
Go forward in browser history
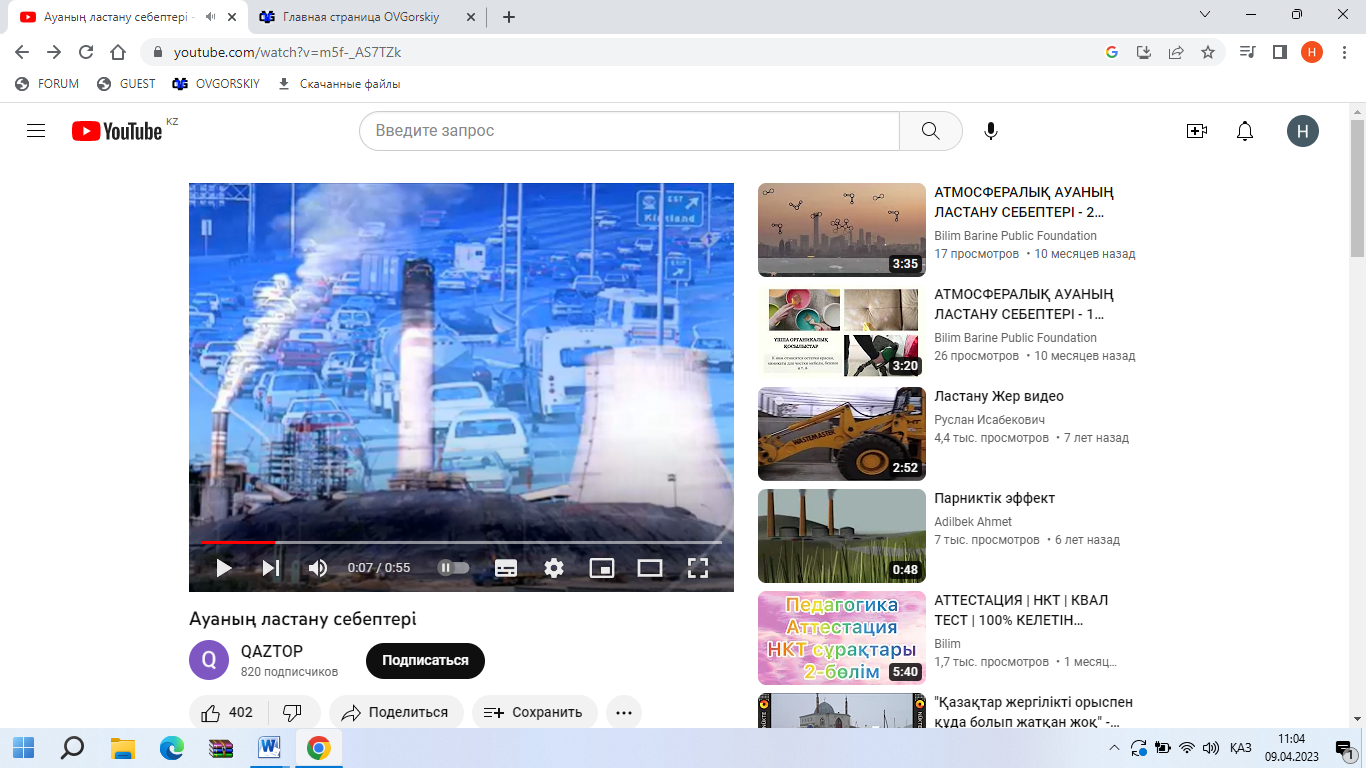pyautogui.click(x=54, y=52)
